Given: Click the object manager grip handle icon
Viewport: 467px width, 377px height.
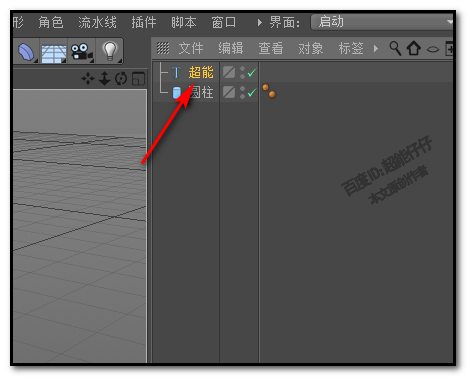Looking at the screenshot, I should click(163, 48).
